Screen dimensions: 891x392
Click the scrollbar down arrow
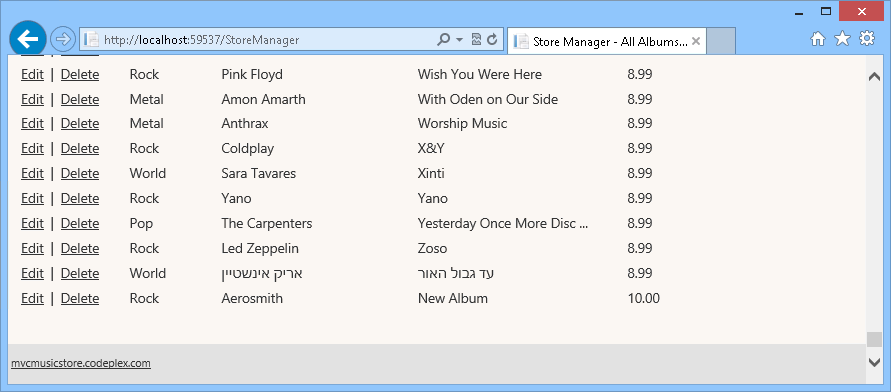point(875,361)
